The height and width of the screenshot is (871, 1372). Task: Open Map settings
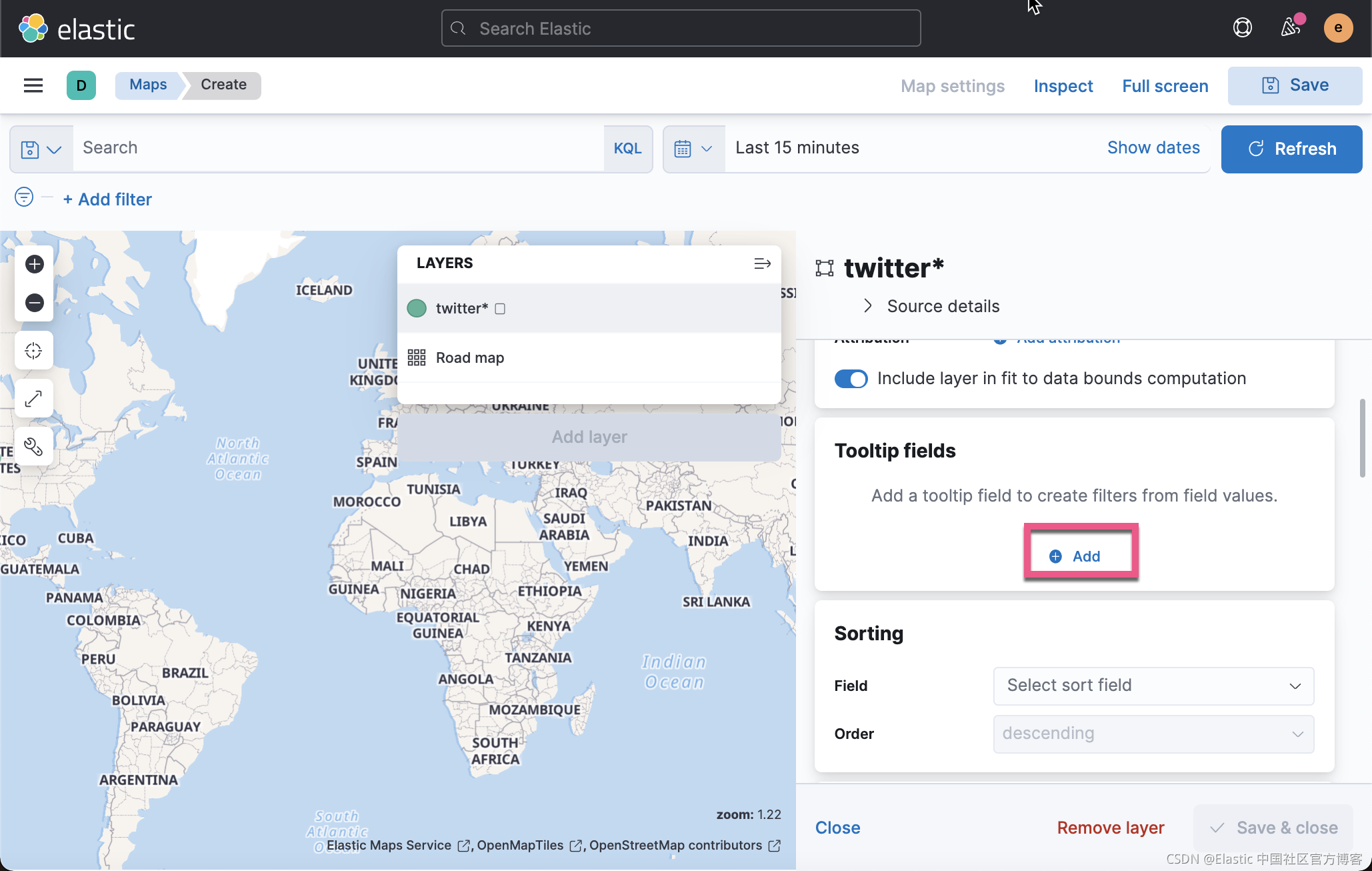point(952,86)
